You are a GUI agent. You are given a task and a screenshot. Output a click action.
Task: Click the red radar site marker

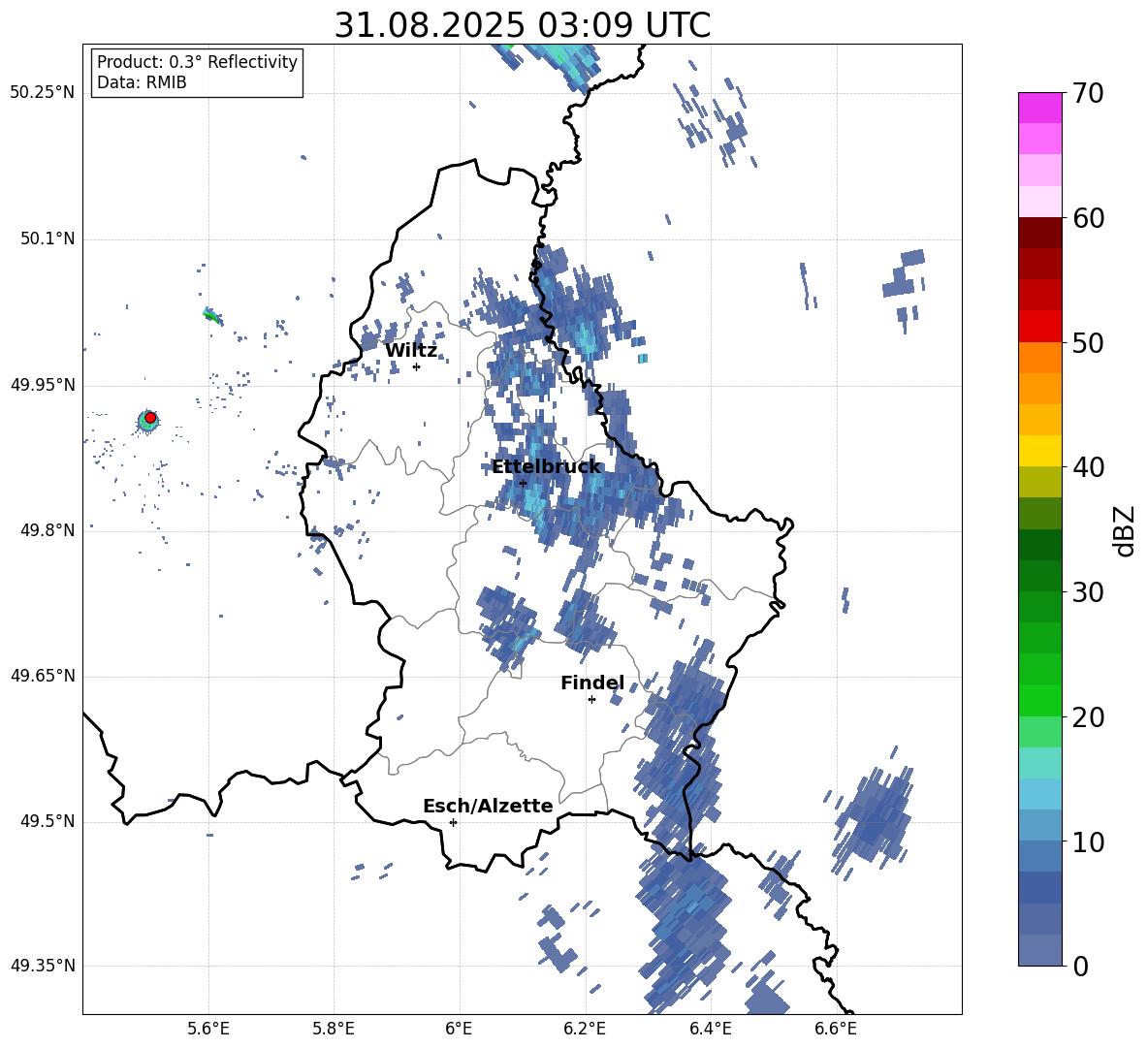point(150,418)
